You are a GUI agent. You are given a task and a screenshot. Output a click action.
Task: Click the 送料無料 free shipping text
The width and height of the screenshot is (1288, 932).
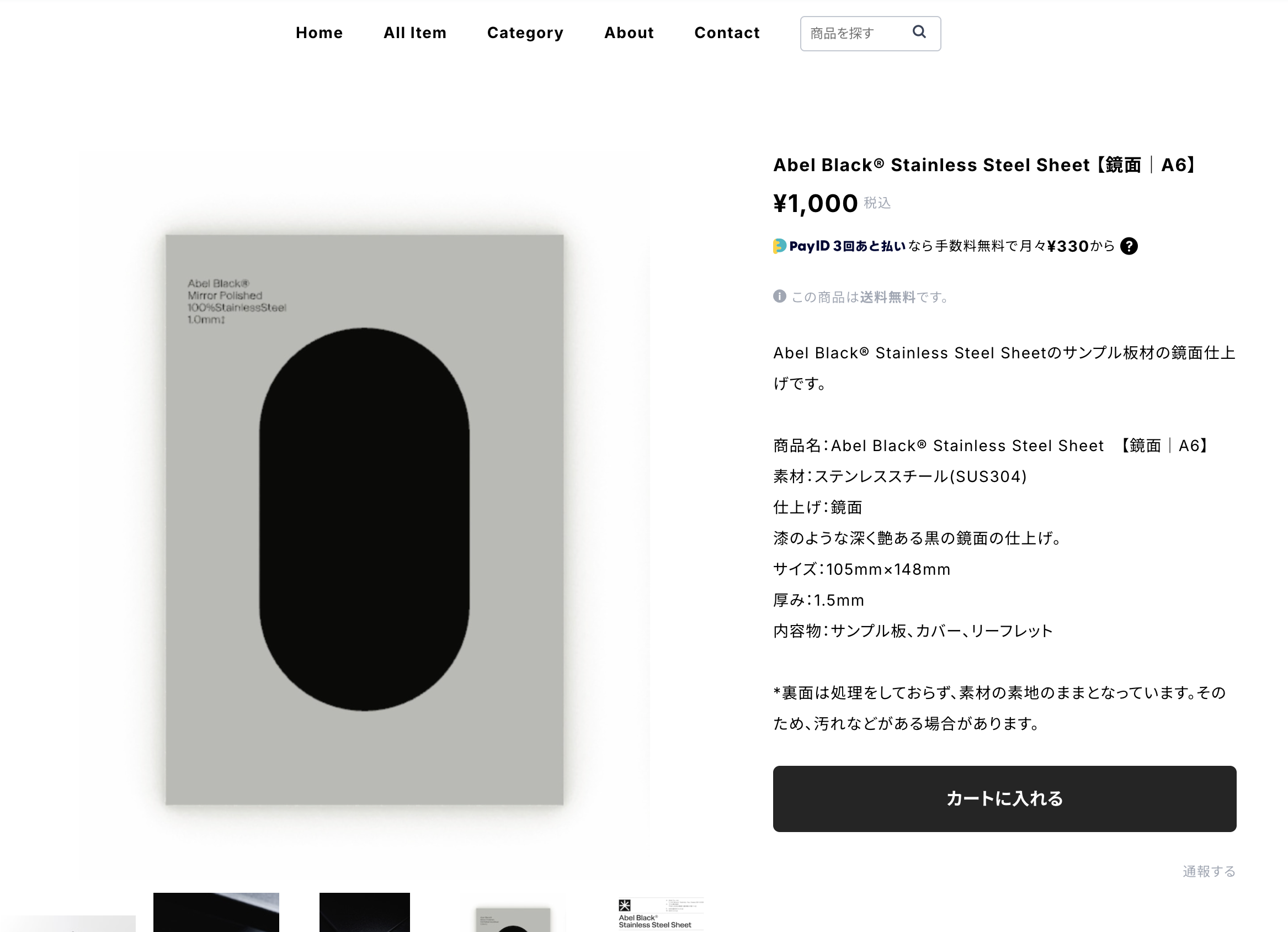(887, 297)
